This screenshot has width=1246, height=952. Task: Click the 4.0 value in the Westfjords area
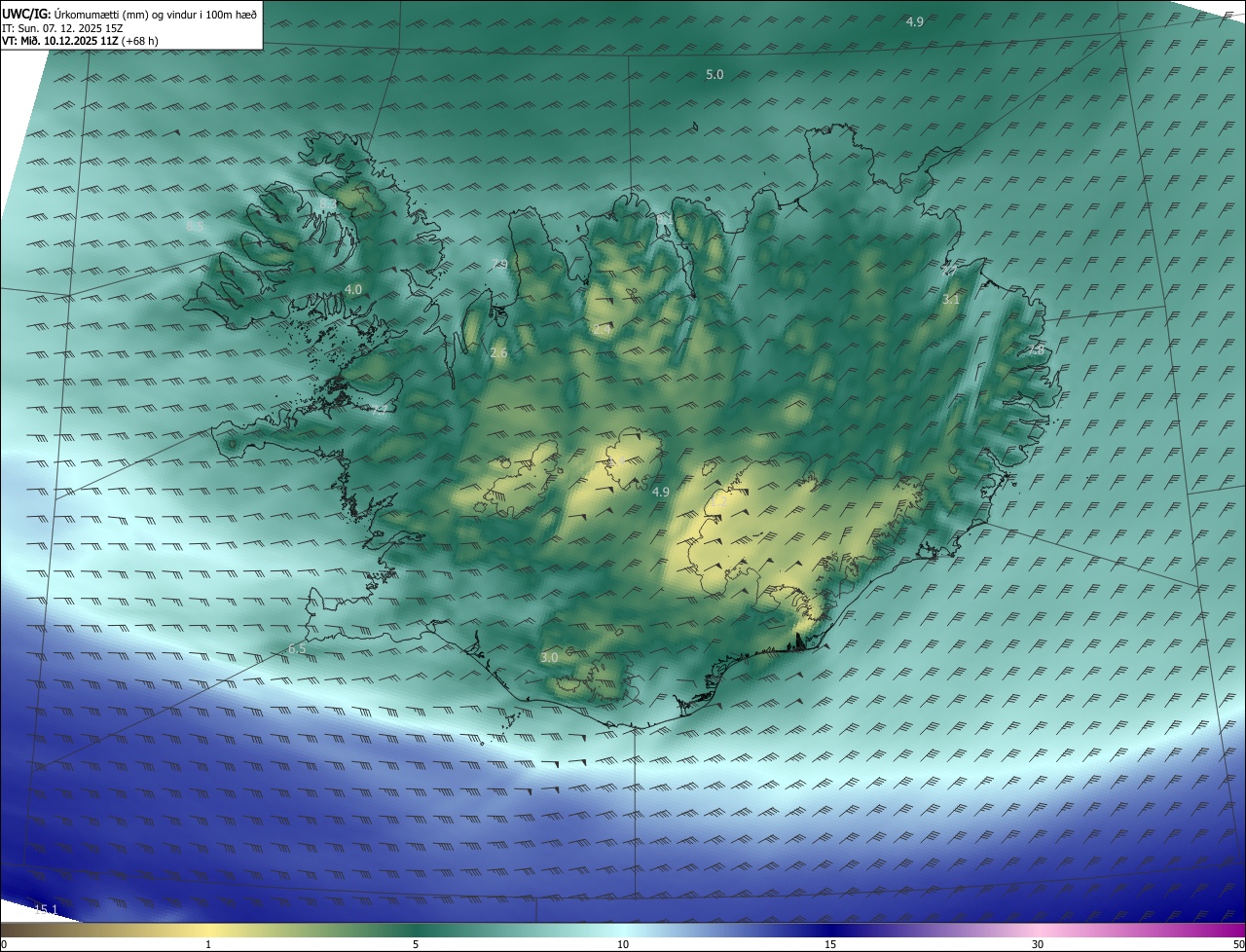point(353,290)
